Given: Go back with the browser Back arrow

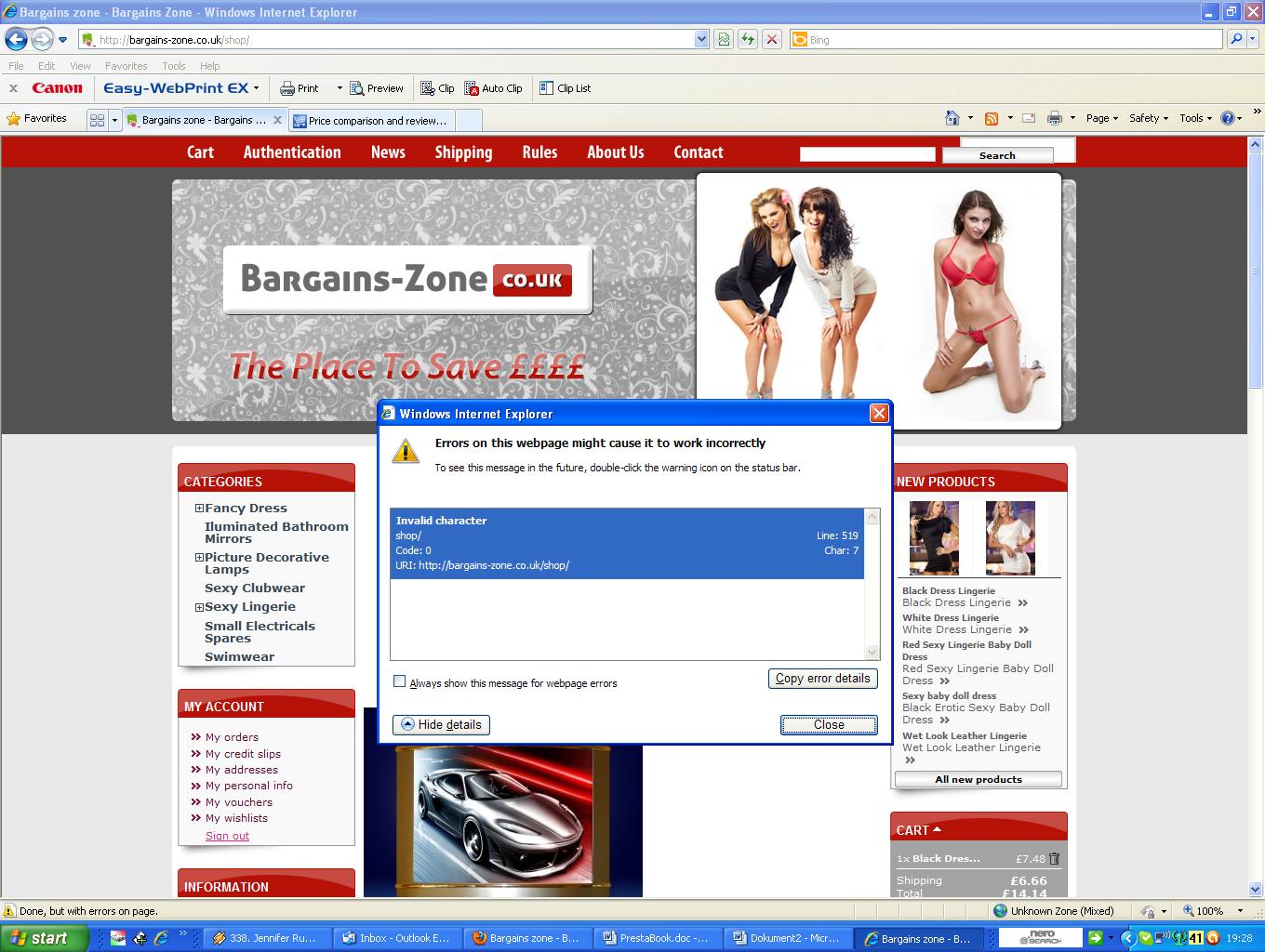Looking at the screenshot, I should [x=16, y=39].
